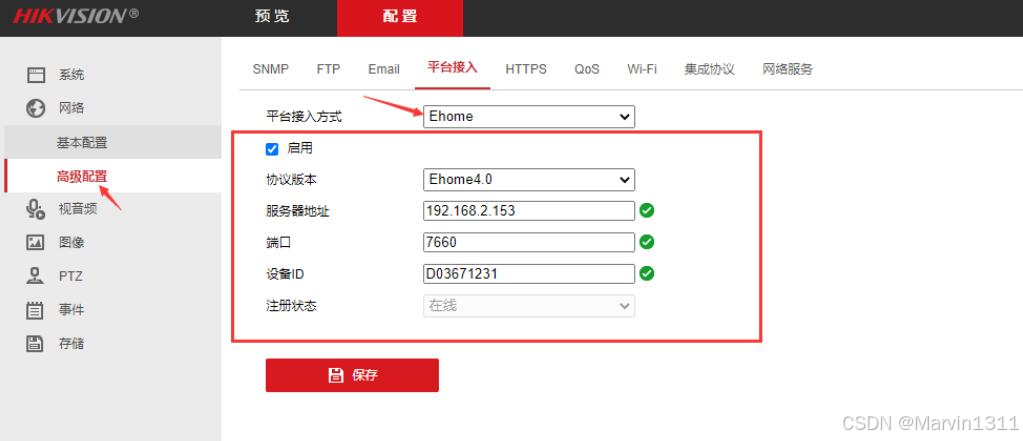Select PTZ in the sidebar

[x=71, y=276]
